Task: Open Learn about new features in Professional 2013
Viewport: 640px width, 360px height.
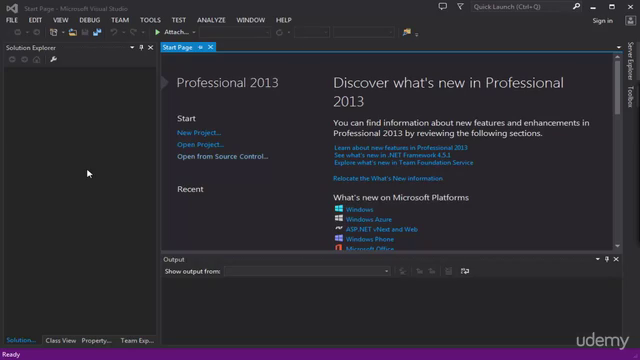Action: click(x=401, y=148)
